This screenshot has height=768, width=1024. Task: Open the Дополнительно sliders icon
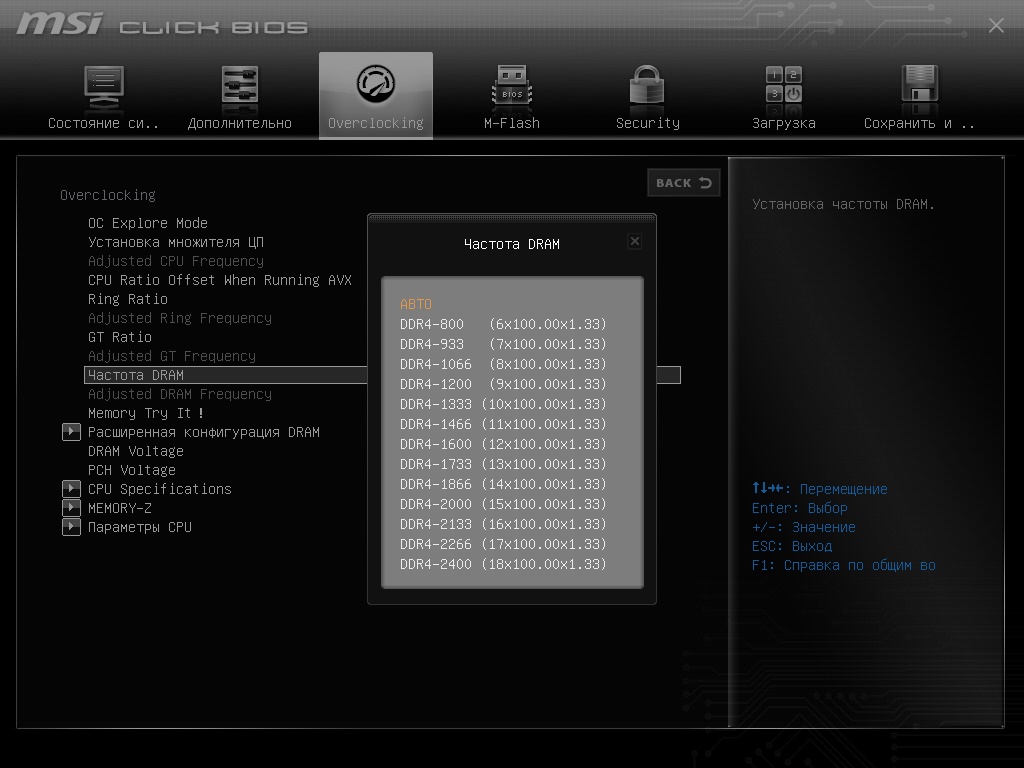tap(240, 86)
